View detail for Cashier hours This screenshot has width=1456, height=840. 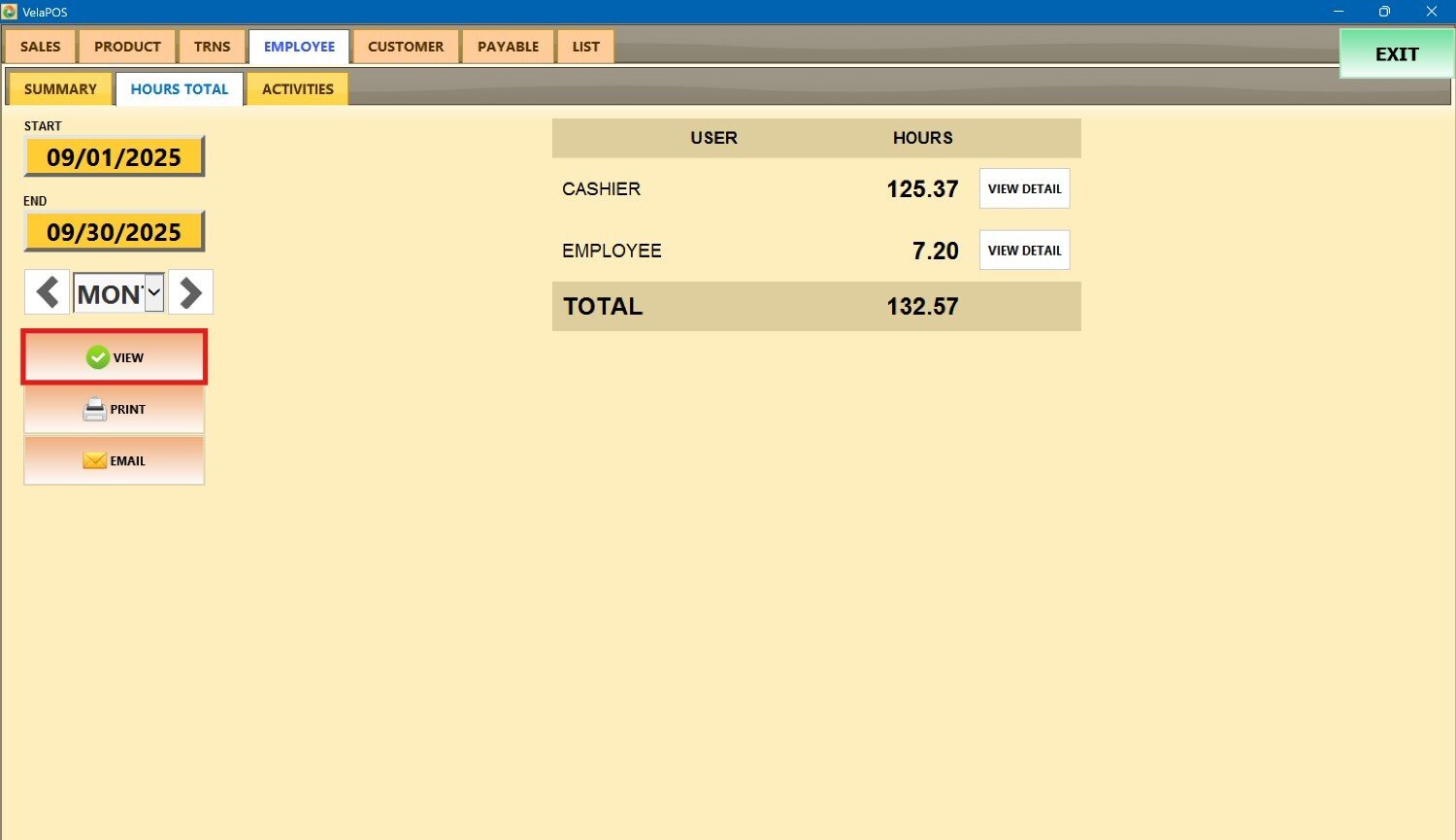(x=1024, y=189)
